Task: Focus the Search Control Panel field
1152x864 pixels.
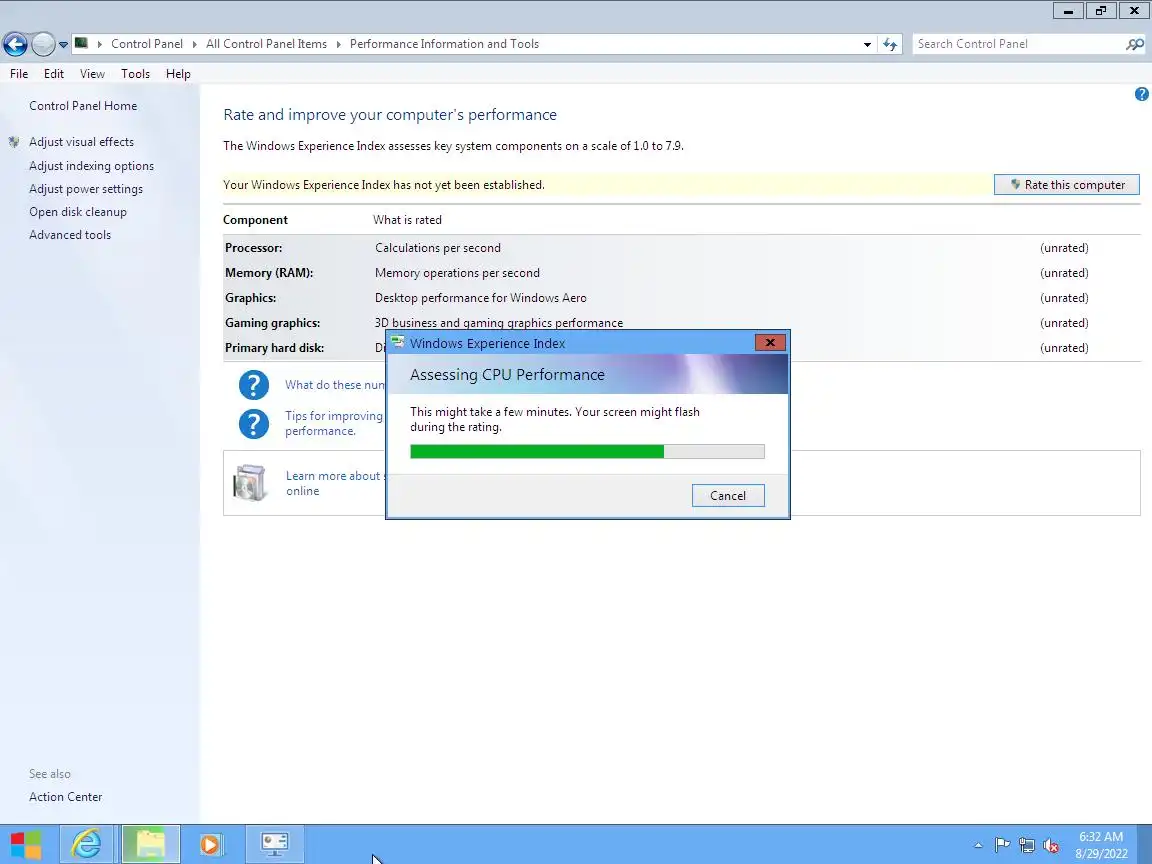Action: coord(1018,44)
